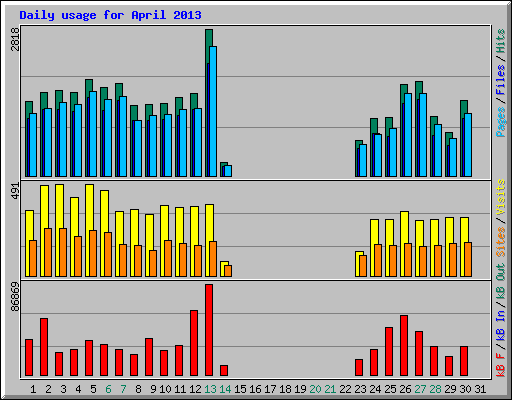Click day 1 on the x-axis
The height and width of the screenshot is (400, 512).
[33, 389]
